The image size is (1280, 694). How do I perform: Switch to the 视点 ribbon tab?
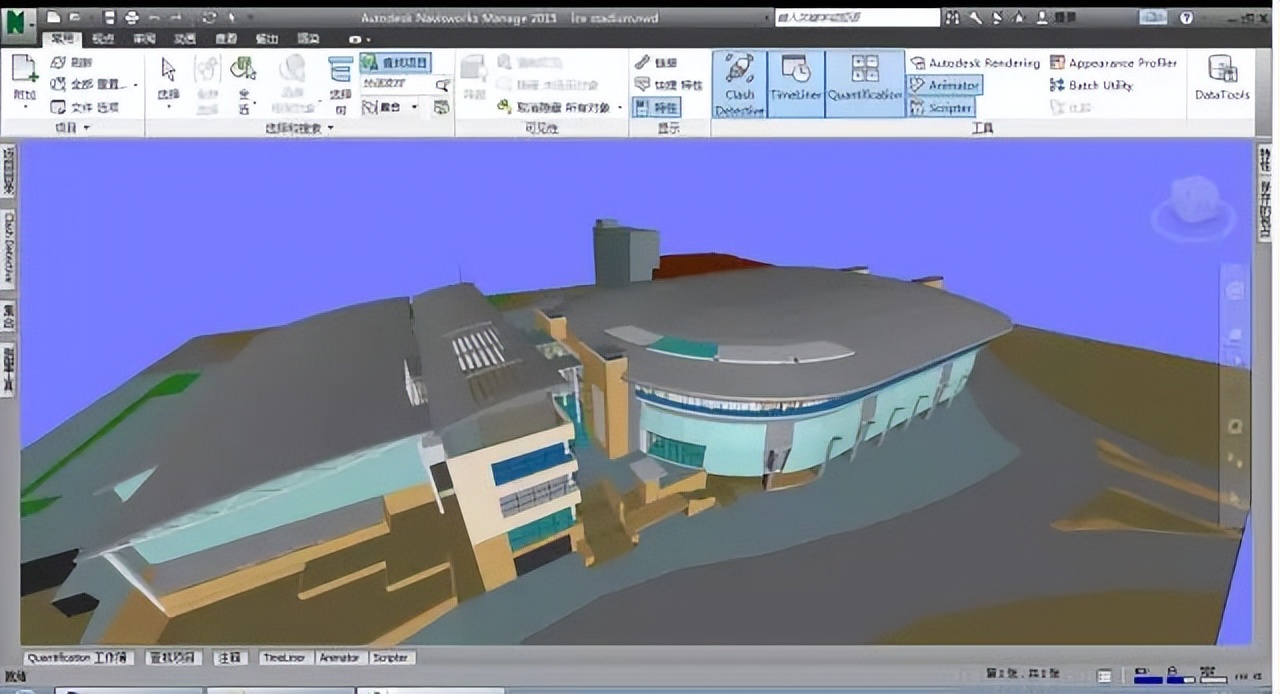click(x=105, y=38)
